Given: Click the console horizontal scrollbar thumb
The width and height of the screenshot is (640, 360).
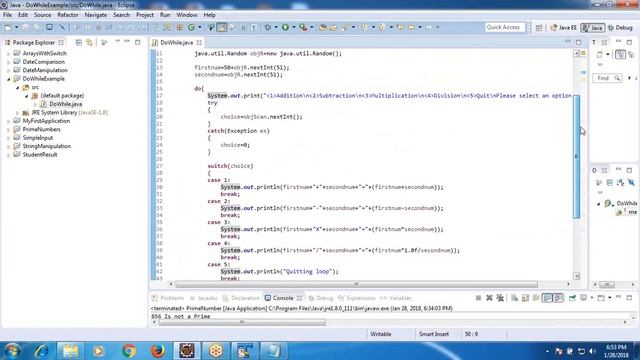Looking at the screenshot, I should pyautogui.click(x=242, y=322).
